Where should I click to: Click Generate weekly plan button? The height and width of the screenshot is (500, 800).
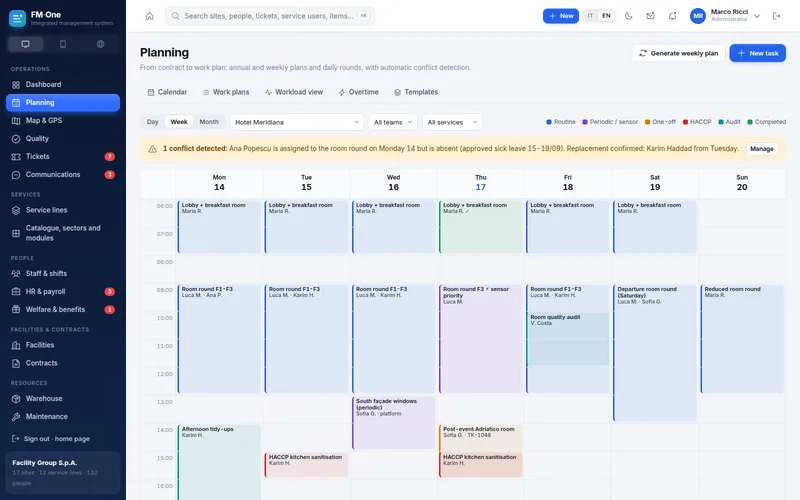[679, 53]
